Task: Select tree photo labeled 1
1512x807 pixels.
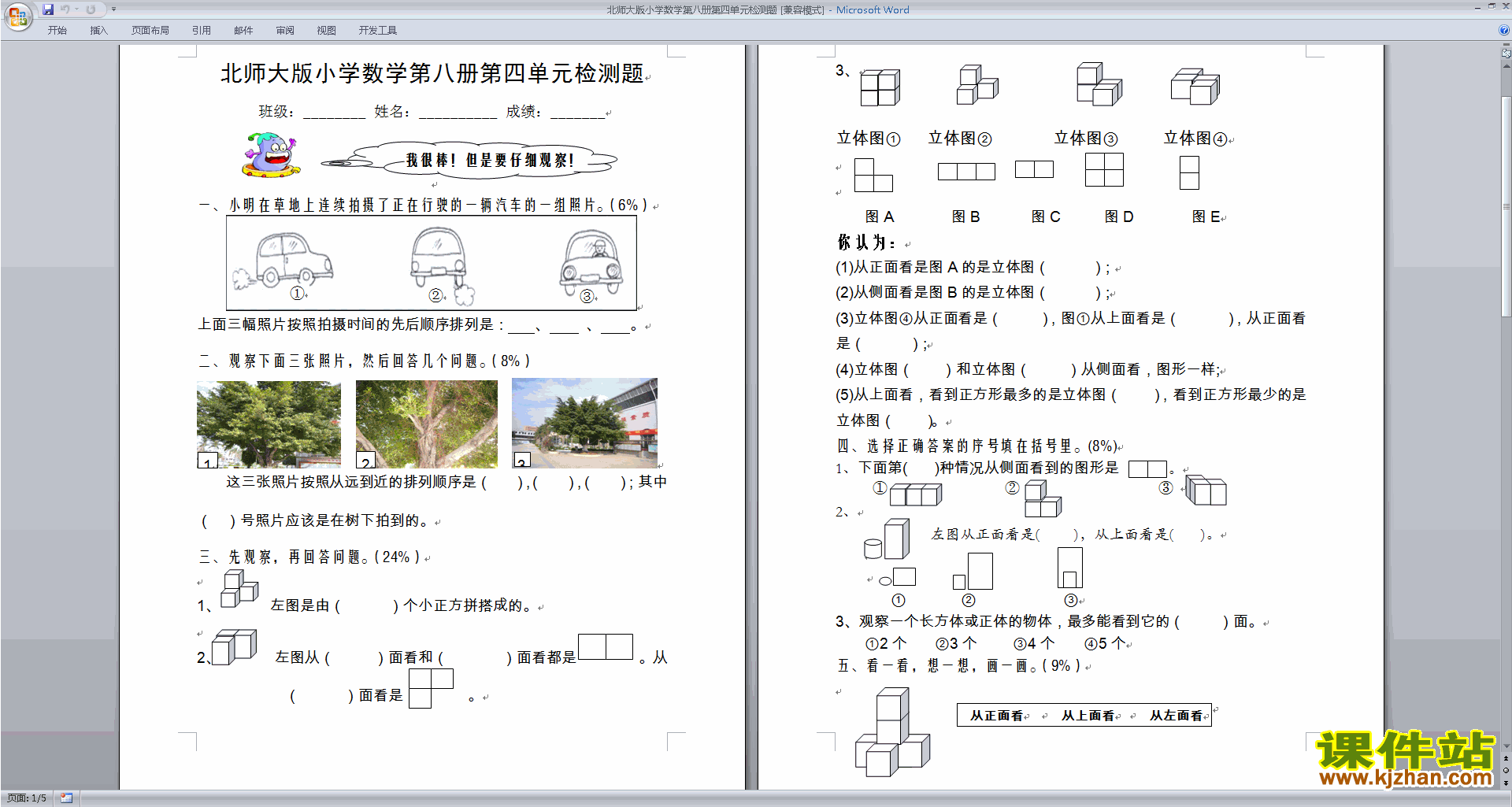Action: 269,424
